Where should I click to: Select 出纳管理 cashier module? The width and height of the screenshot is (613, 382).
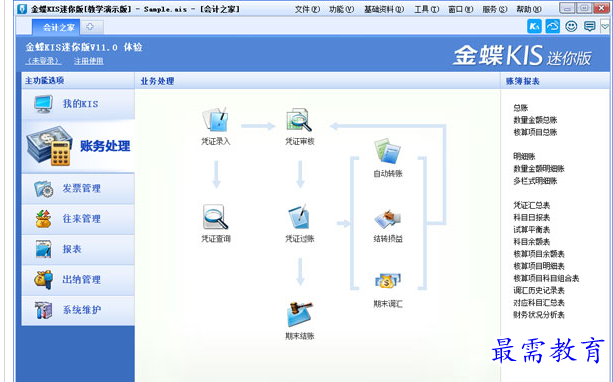point(78,280)
